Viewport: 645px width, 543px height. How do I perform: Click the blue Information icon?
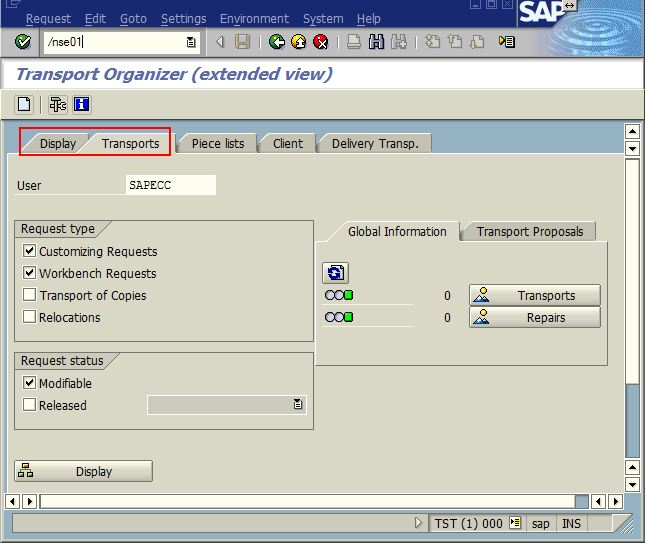click(x=81, y=104)
